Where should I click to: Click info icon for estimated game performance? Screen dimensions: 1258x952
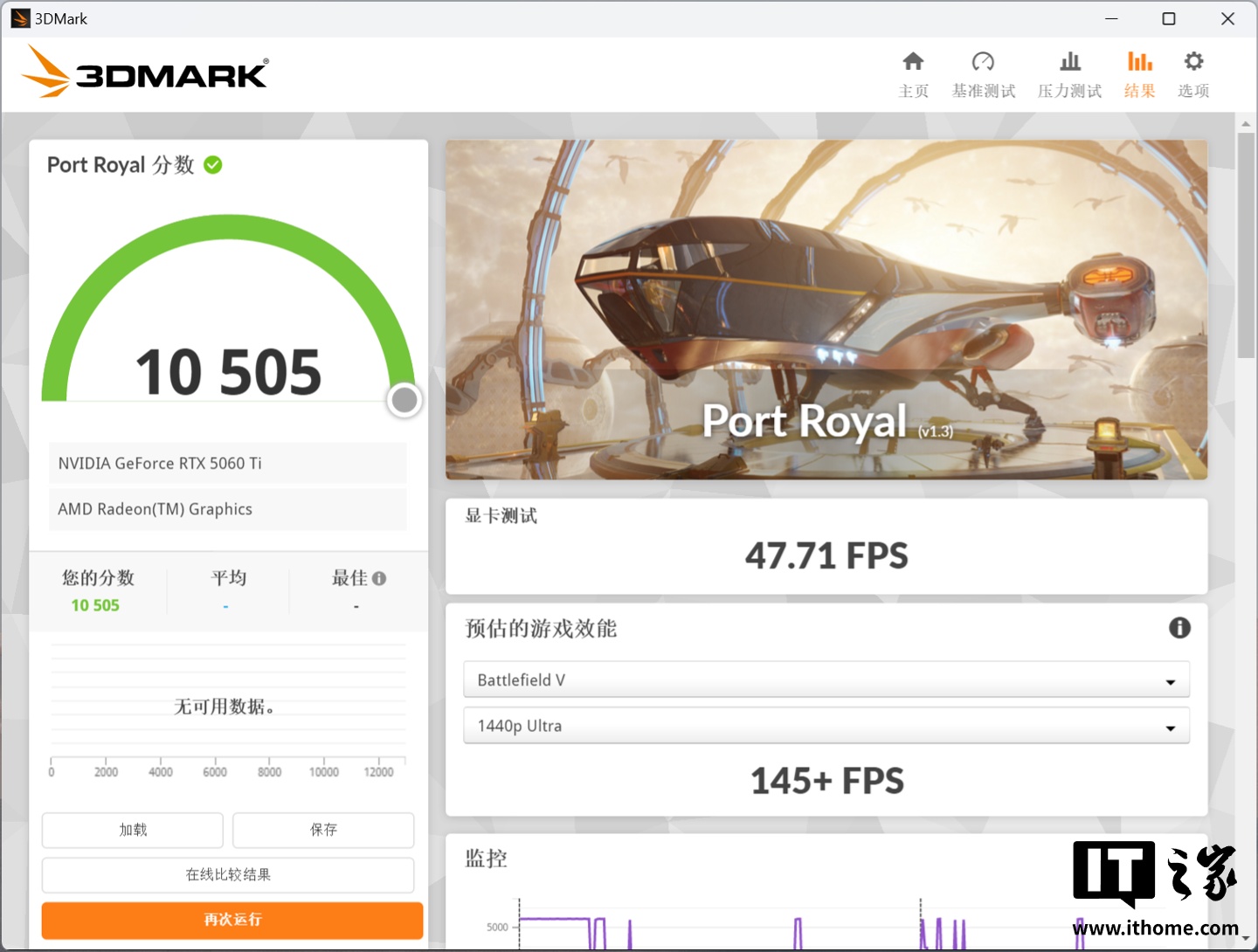point(1179,628)
